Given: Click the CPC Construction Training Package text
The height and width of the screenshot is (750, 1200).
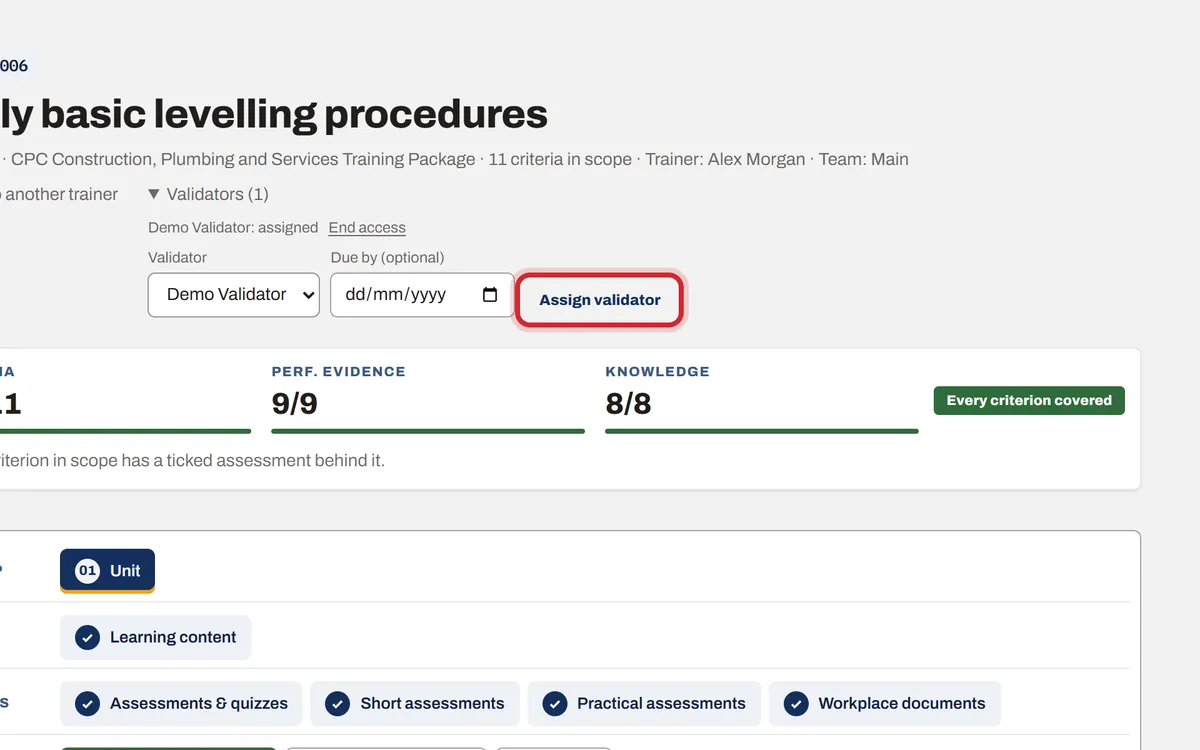Looking at the screenshot, I should (x=243, y=159).
